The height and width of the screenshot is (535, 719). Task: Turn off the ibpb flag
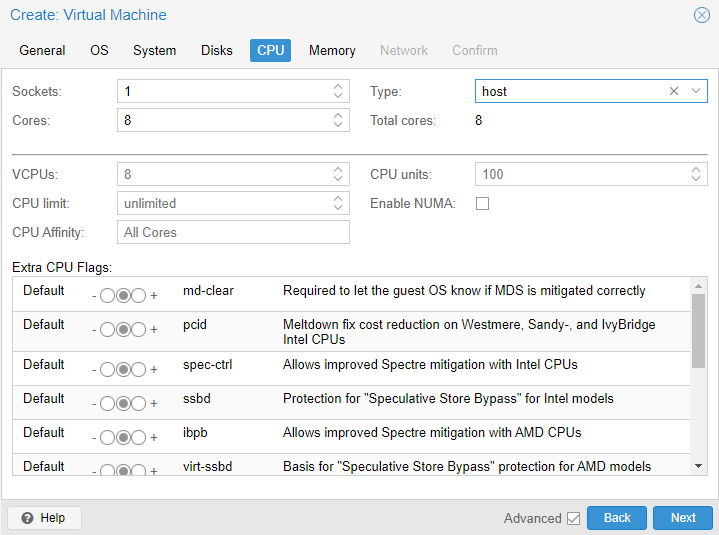[x=107, y=437]
